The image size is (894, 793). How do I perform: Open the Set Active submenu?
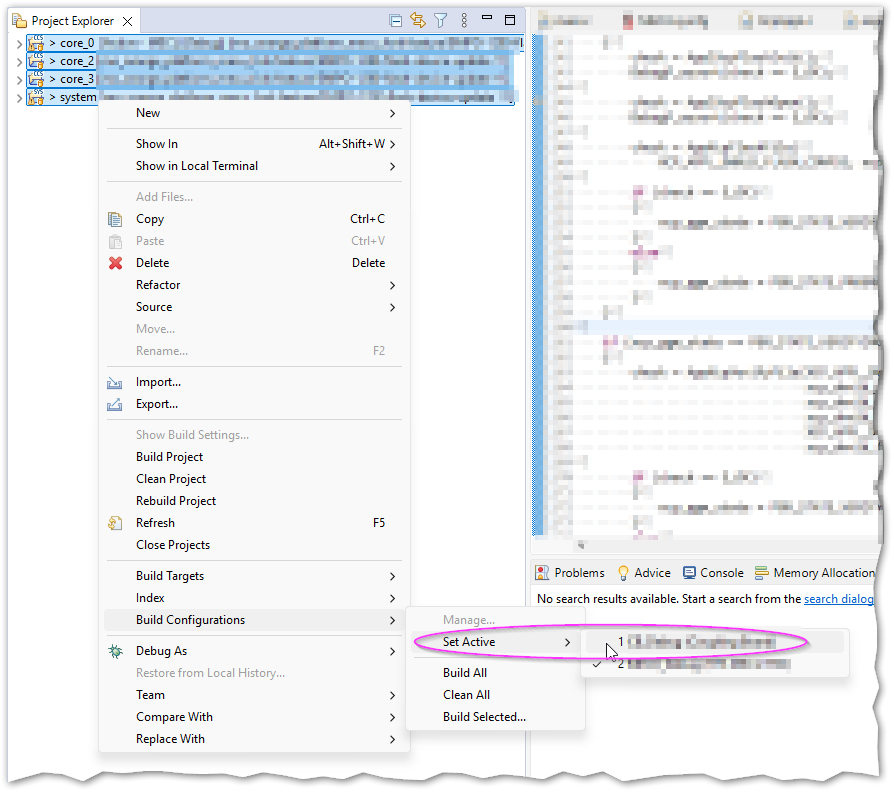click(x=495, y=642)
